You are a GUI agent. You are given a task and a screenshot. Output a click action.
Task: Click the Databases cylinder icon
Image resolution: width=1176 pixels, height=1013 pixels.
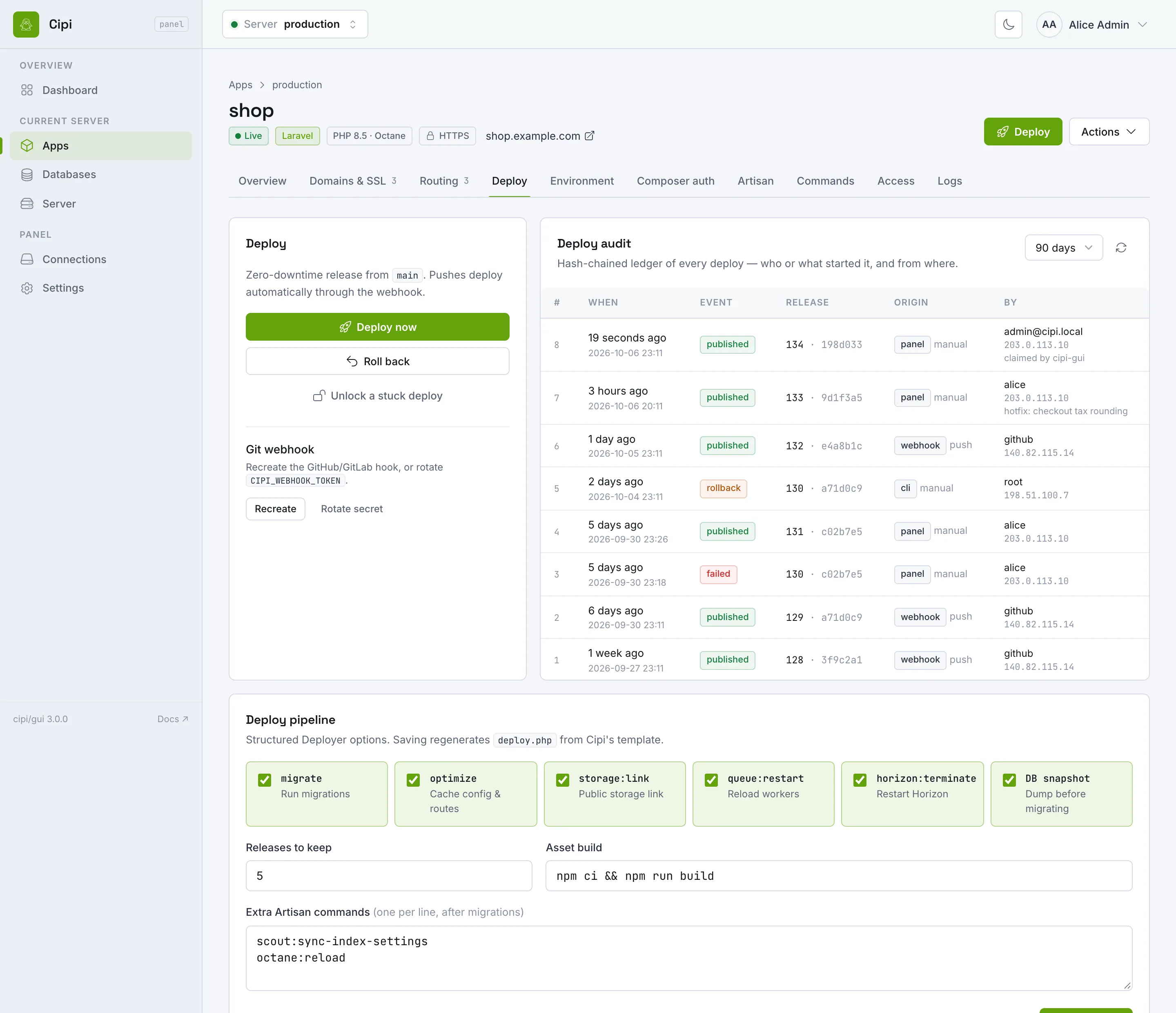(27, 175)
